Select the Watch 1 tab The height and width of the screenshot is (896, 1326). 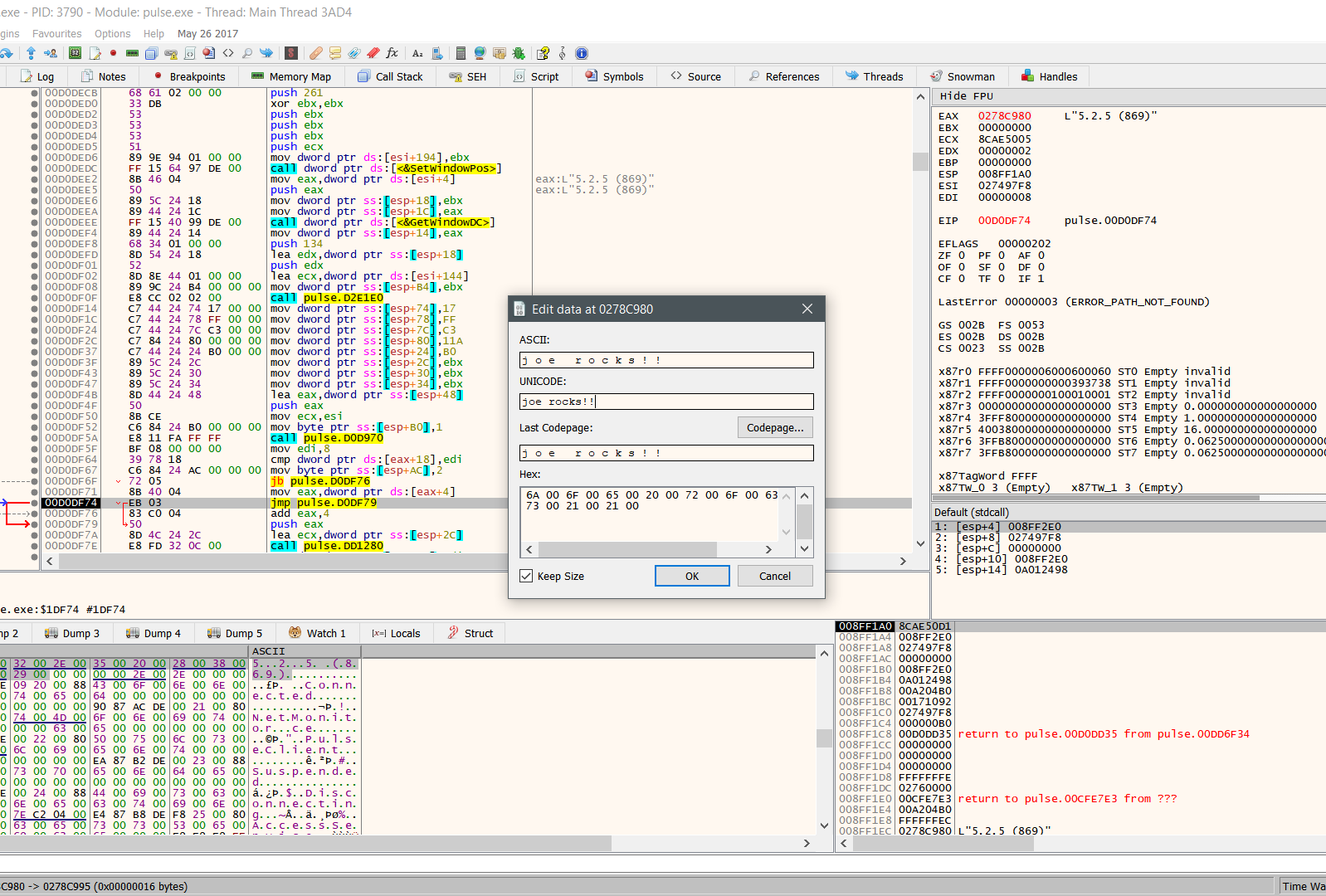point(316,633)
